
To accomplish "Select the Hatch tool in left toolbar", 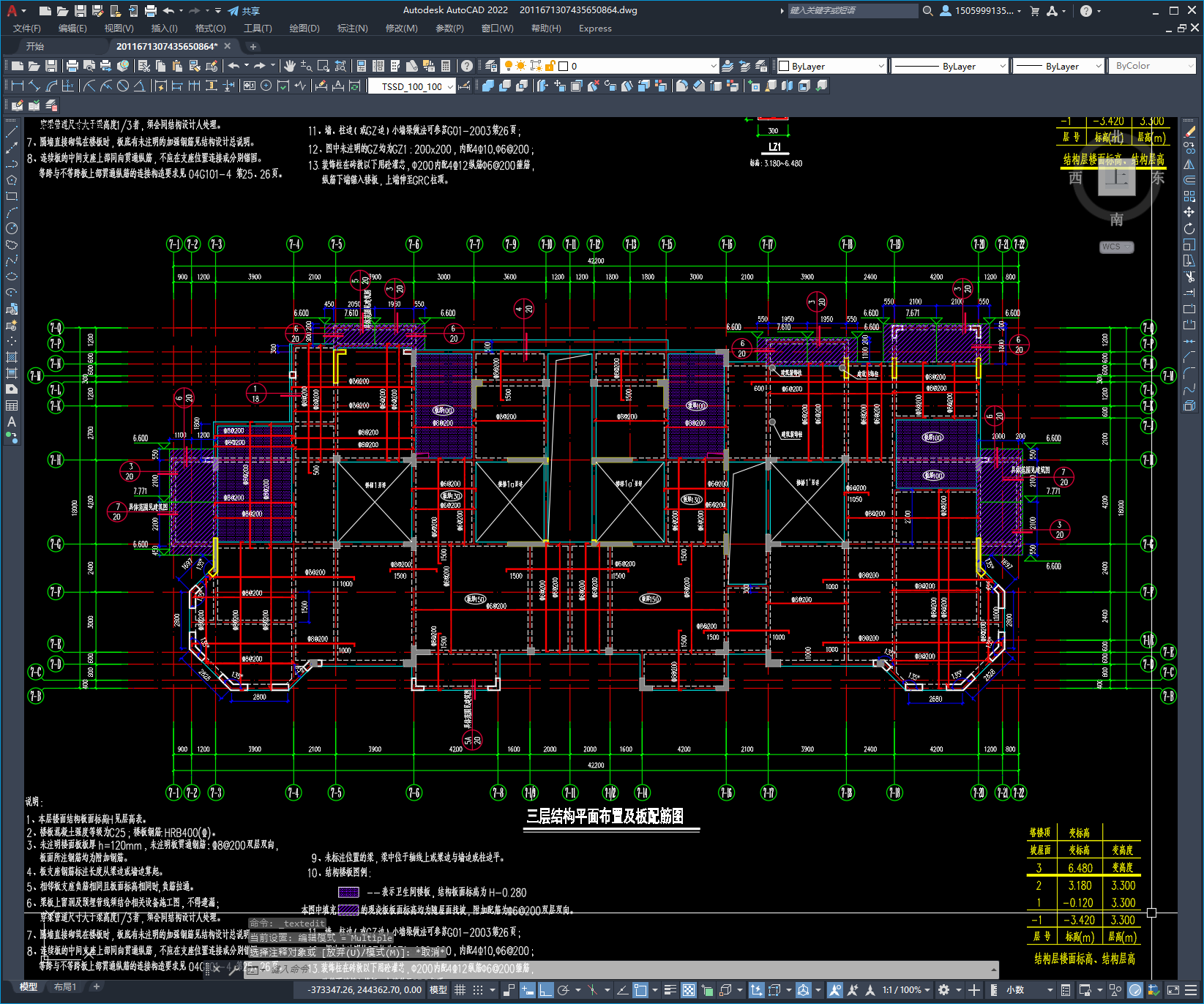I will point(12,357).
